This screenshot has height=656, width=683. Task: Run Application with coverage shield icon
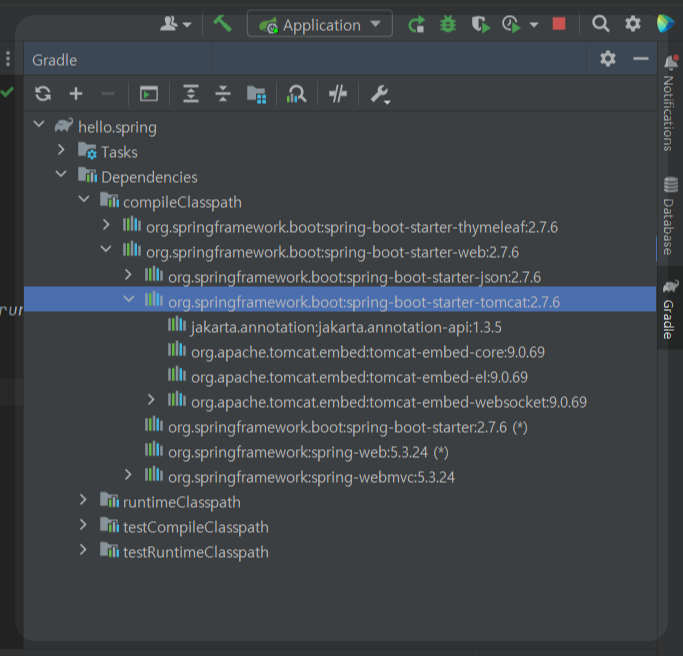[x=480, y=24]
